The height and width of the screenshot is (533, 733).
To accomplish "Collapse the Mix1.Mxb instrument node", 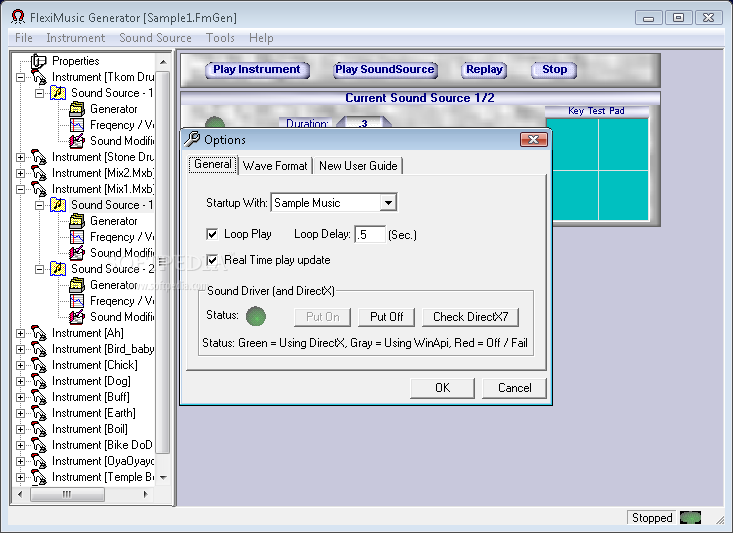I will [20, 189].
